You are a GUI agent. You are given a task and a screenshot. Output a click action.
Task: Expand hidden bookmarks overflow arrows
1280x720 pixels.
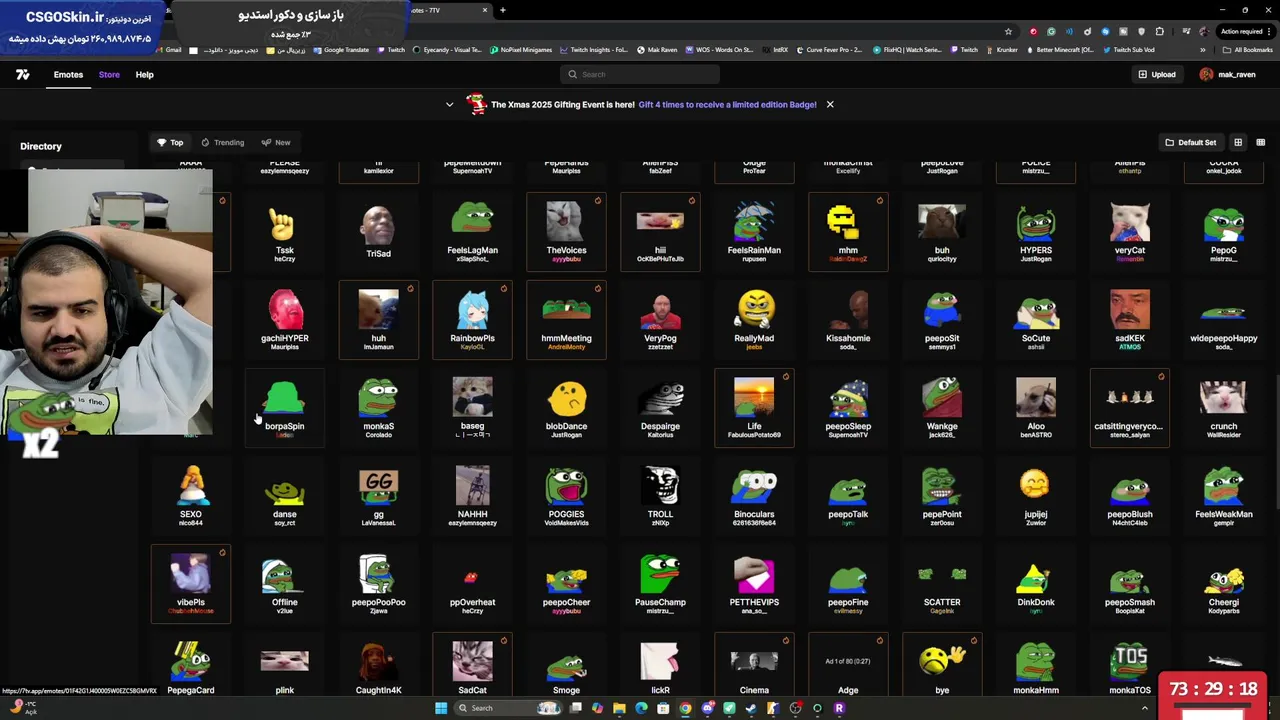(x=1203, y=50)
